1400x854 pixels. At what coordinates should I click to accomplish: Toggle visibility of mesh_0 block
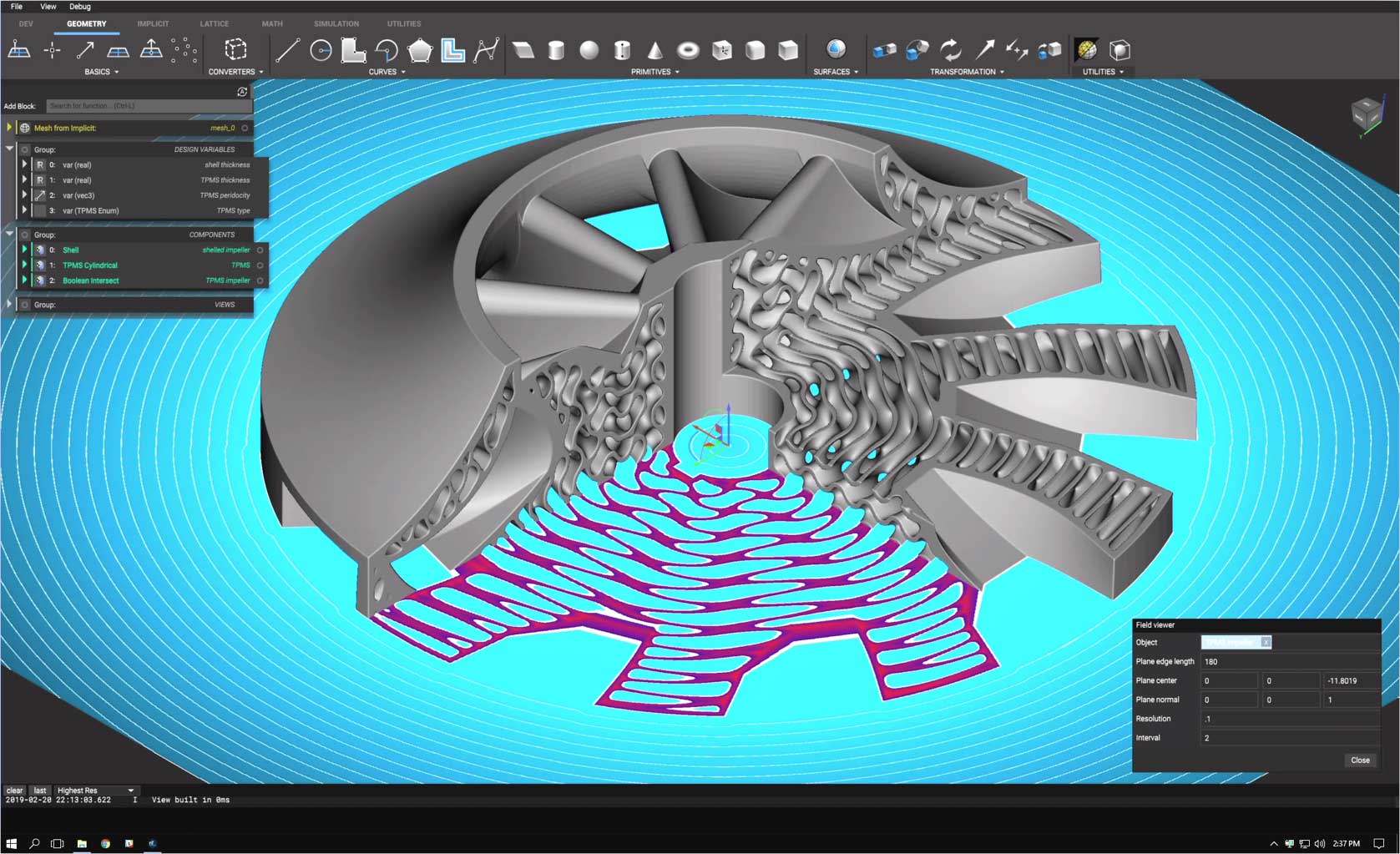tap(245, 129)
